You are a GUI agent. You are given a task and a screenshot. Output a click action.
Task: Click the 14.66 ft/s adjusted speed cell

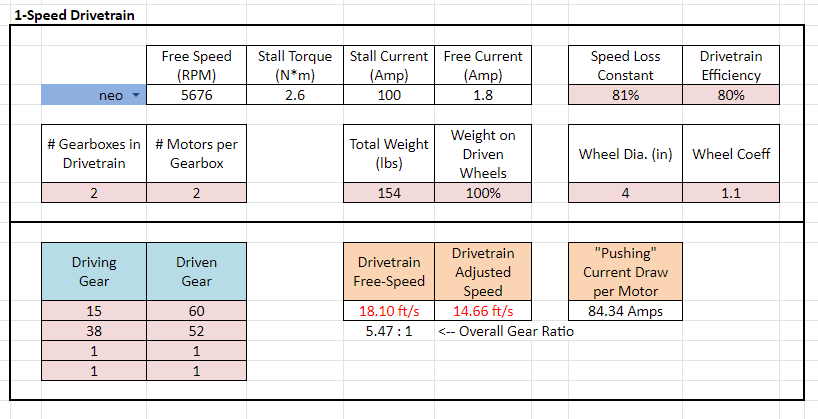[x=483, y=312]
